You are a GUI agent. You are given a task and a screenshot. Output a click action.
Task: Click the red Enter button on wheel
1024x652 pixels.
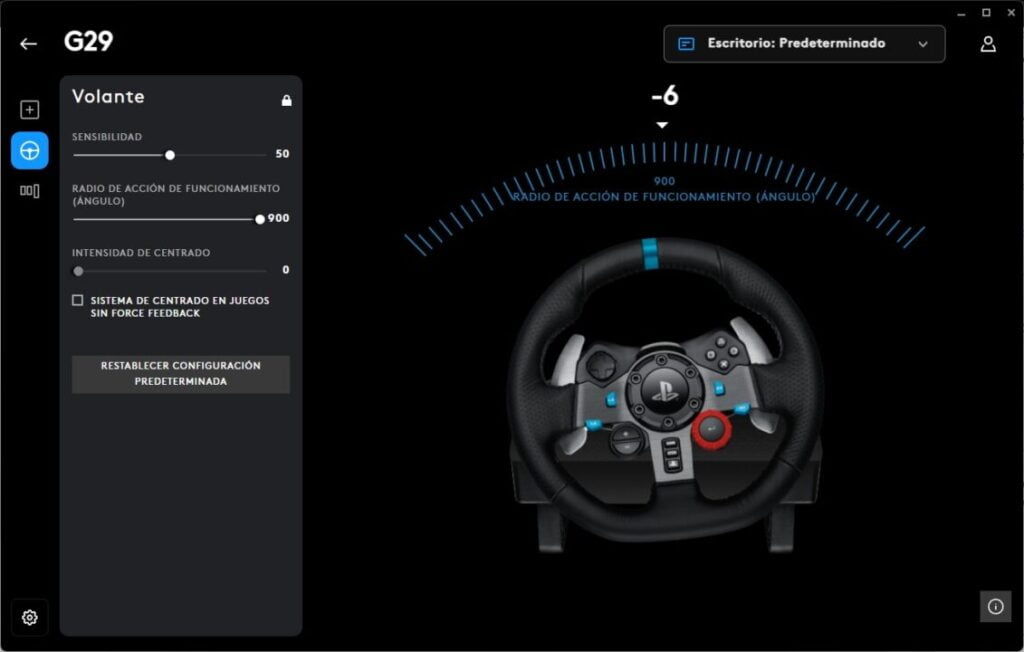pos(711,429)
